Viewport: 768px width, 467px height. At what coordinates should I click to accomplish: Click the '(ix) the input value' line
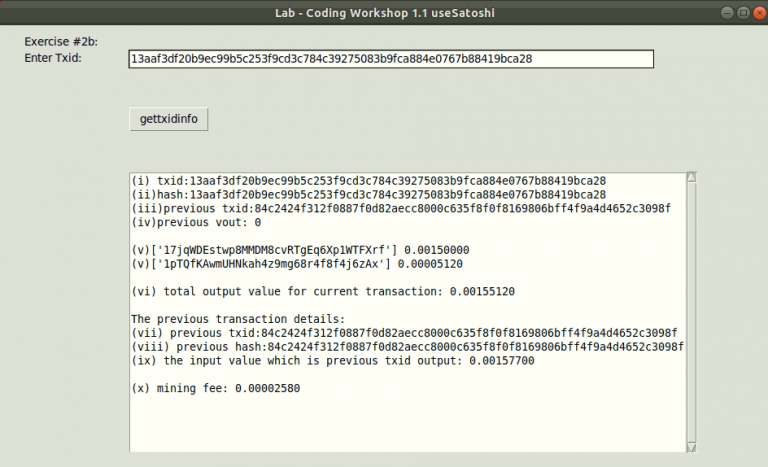coord(333,361)
